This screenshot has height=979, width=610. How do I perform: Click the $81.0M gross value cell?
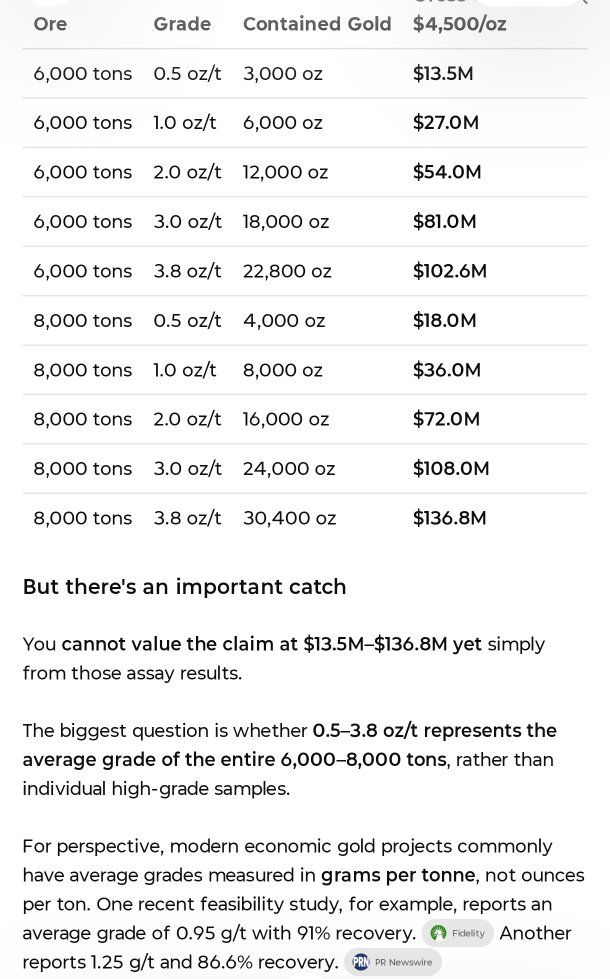[x=444, y=222]
